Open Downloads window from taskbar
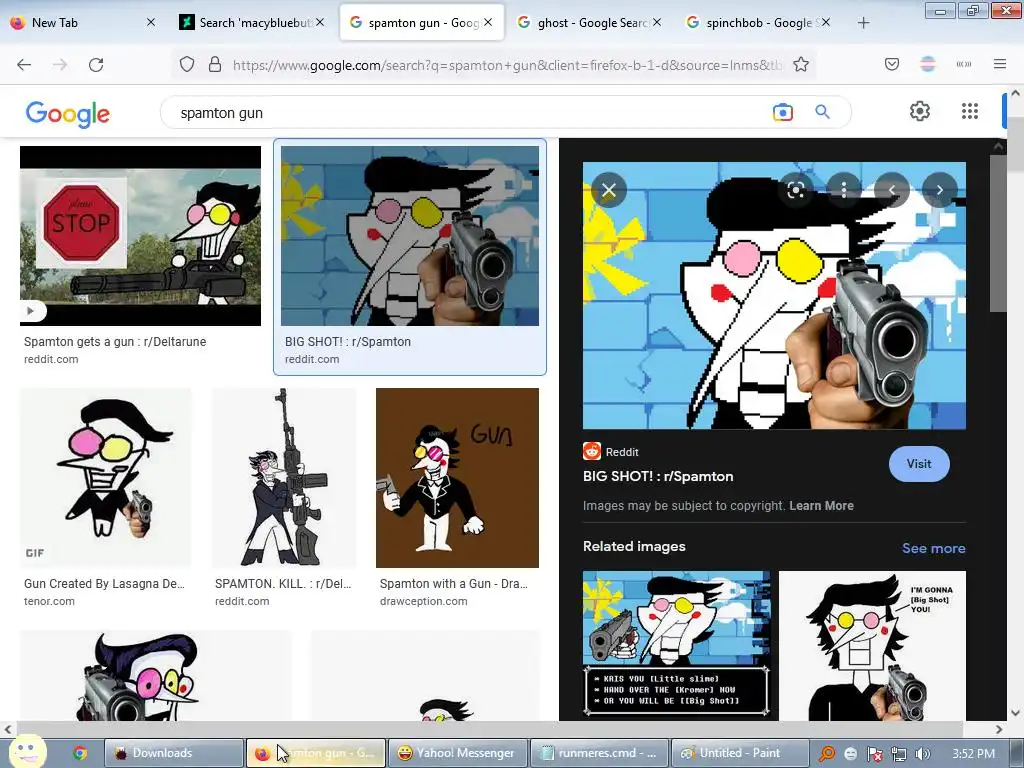 pyautogui.click(x=173, y=753)
